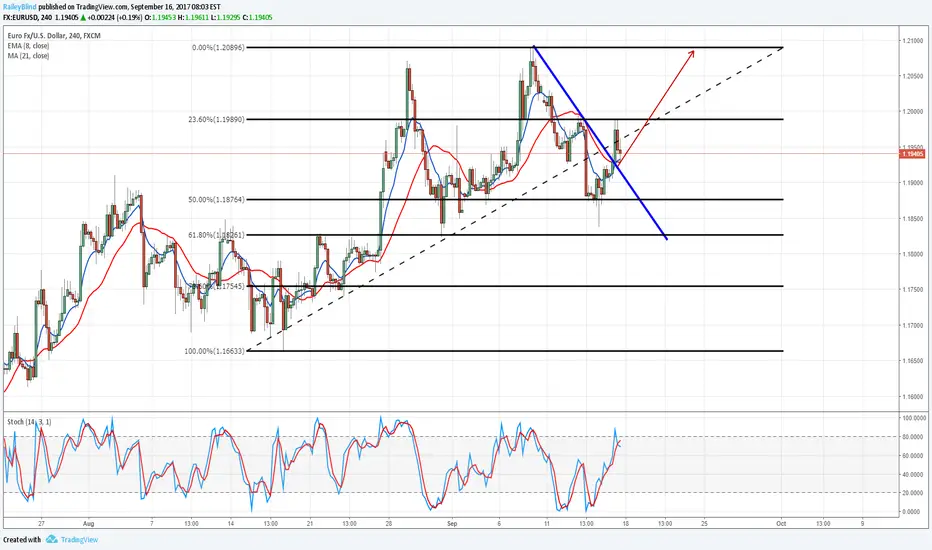932x550 pixels.
Task: Click the high value H:1.19611
Action: pyautogui.click(x=196, y=18)
